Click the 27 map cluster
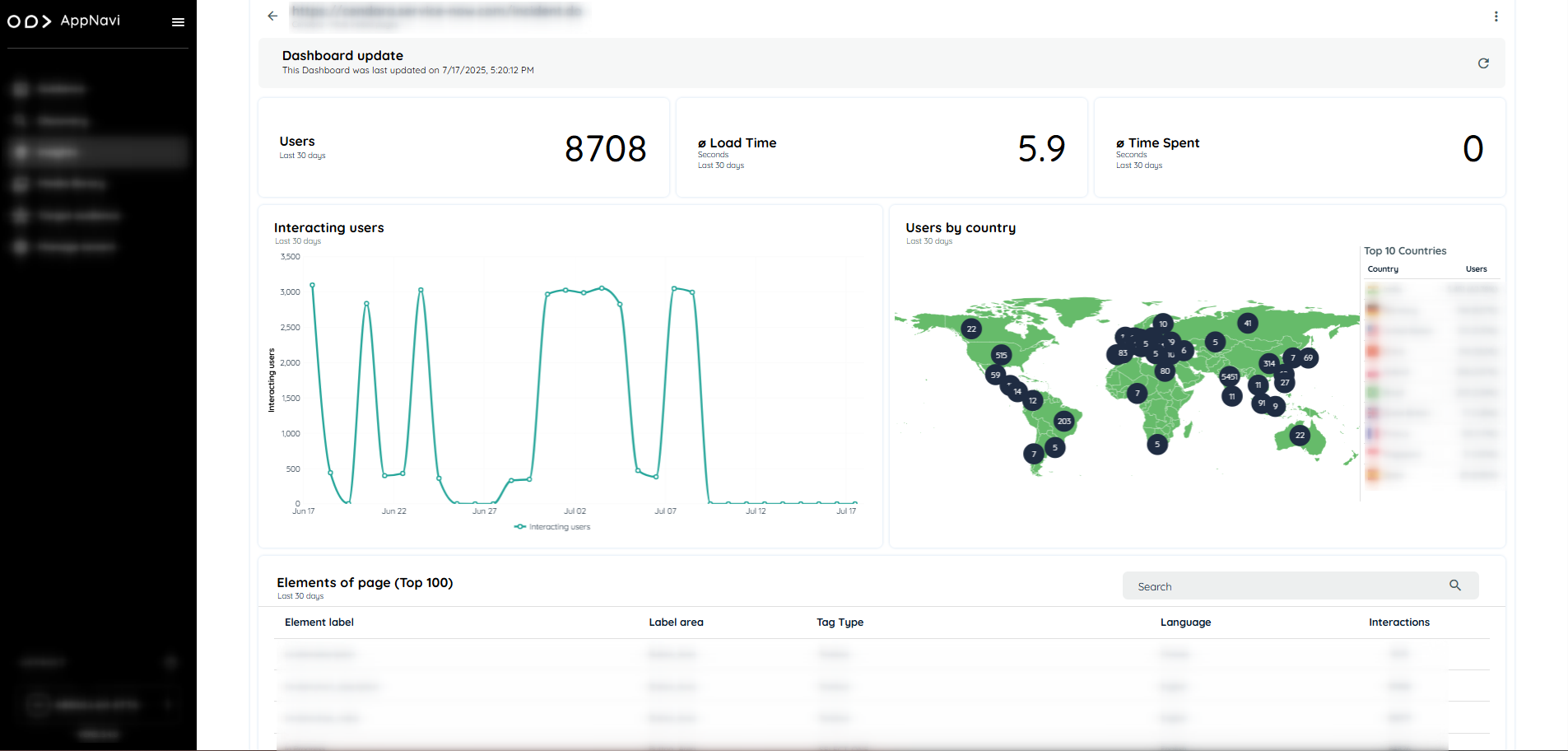 [x=1285, y=382]
